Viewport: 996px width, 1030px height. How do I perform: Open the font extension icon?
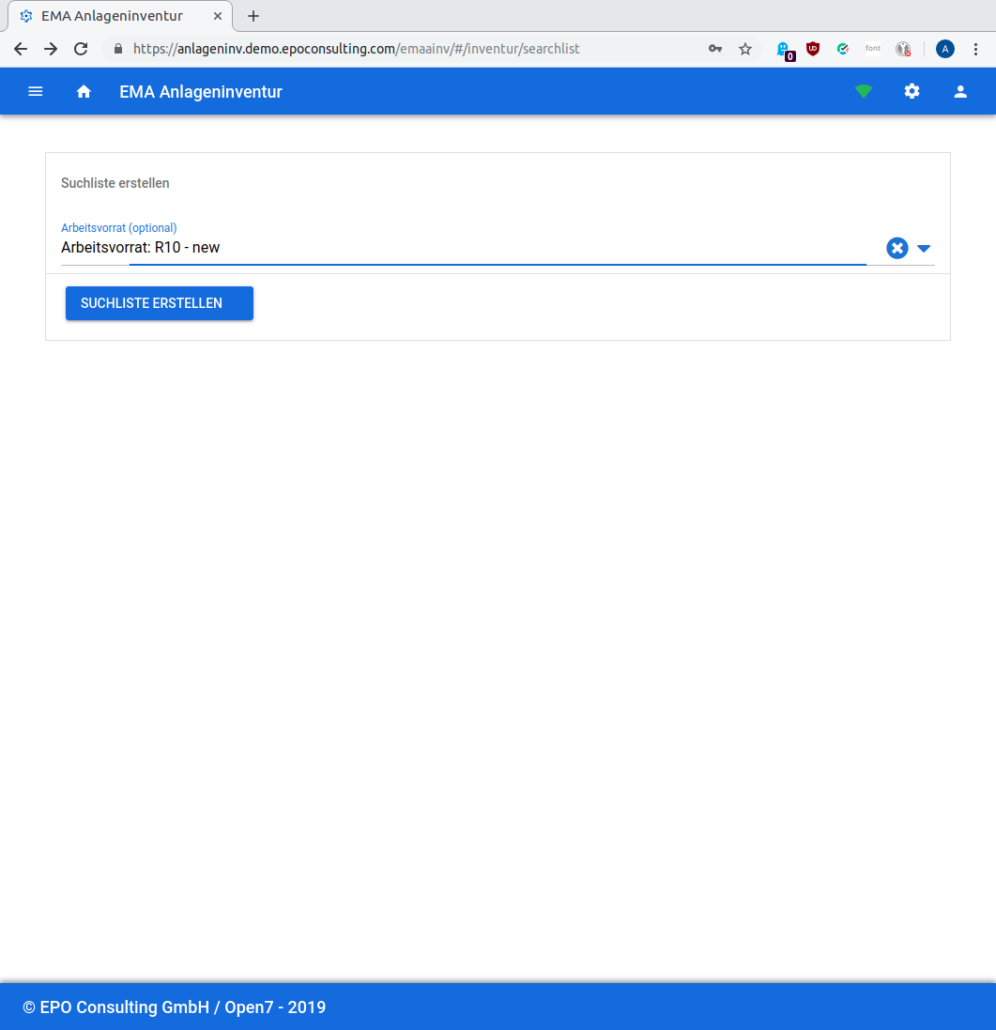pyautogui.click(x=872, y=49)
